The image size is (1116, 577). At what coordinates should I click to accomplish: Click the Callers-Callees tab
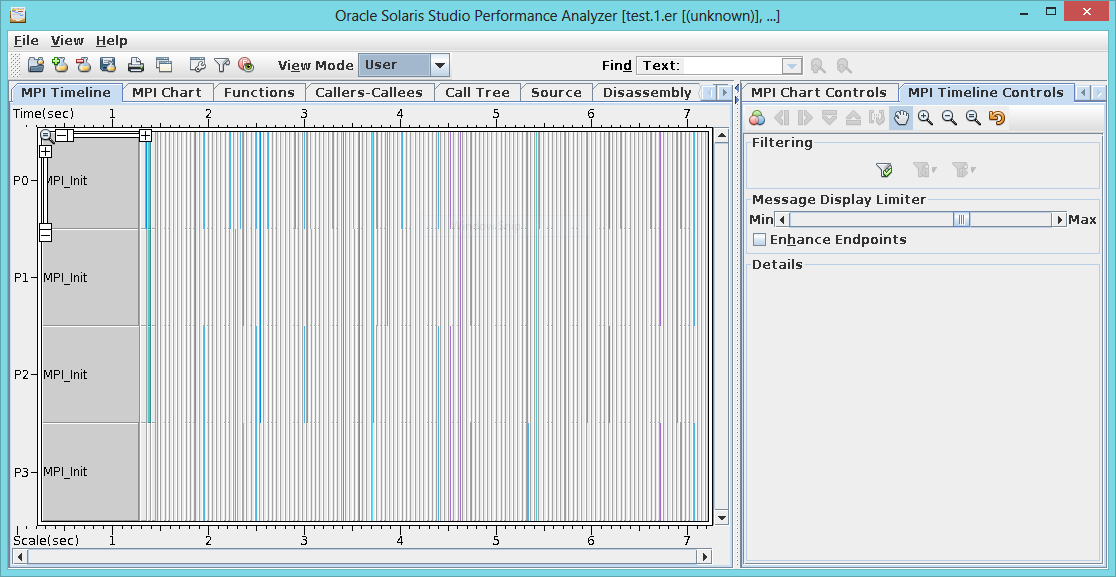[x=368, y=93]
